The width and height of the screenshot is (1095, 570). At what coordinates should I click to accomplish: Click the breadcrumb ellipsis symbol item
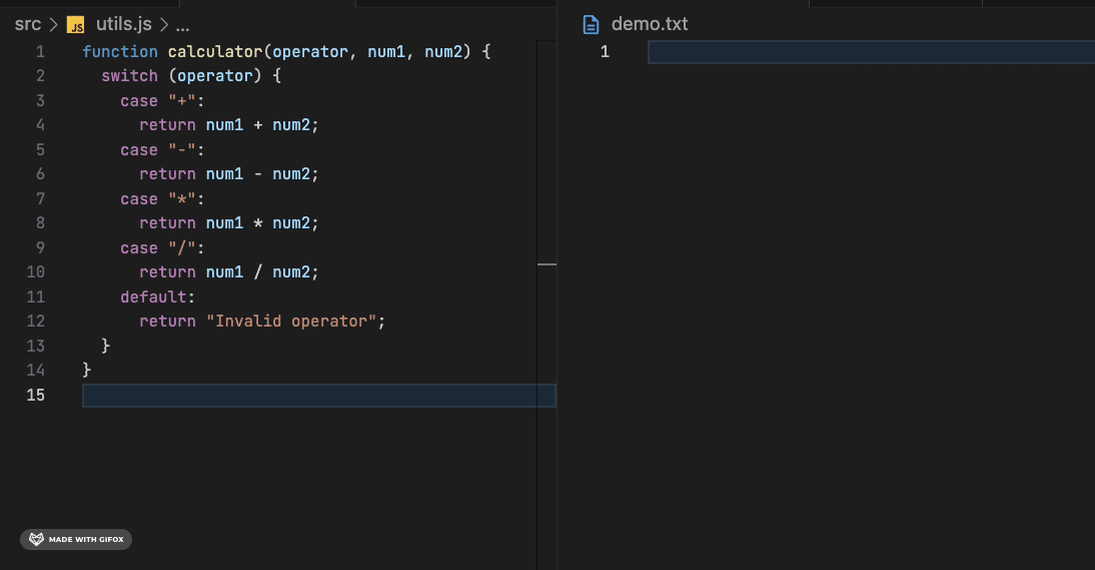click(x=182, y=27)
